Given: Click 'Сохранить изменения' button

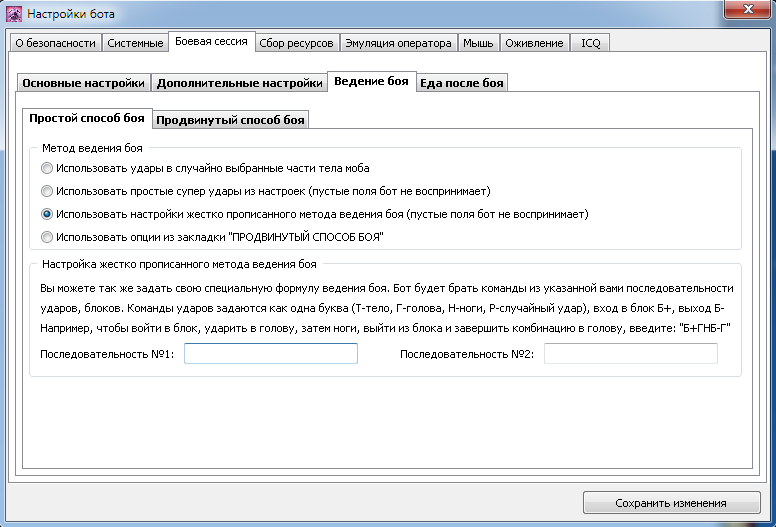Looking at the screenshot, I should click(672, 503).
